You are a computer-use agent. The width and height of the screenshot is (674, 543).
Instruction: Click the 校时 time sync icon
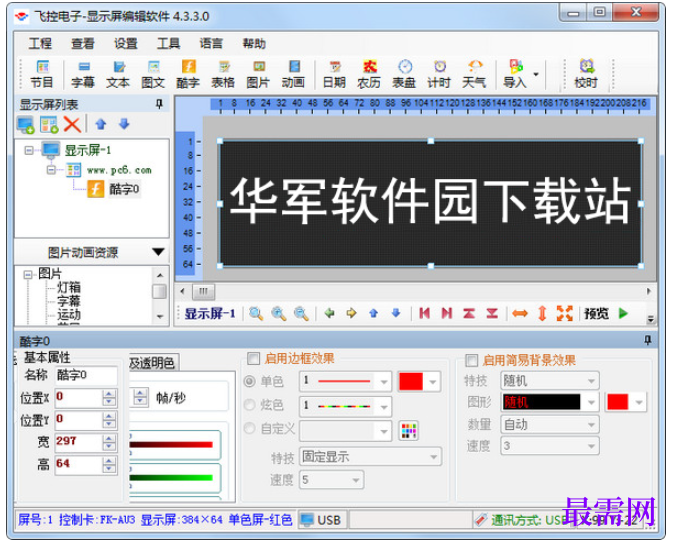[x=586, y=74]
